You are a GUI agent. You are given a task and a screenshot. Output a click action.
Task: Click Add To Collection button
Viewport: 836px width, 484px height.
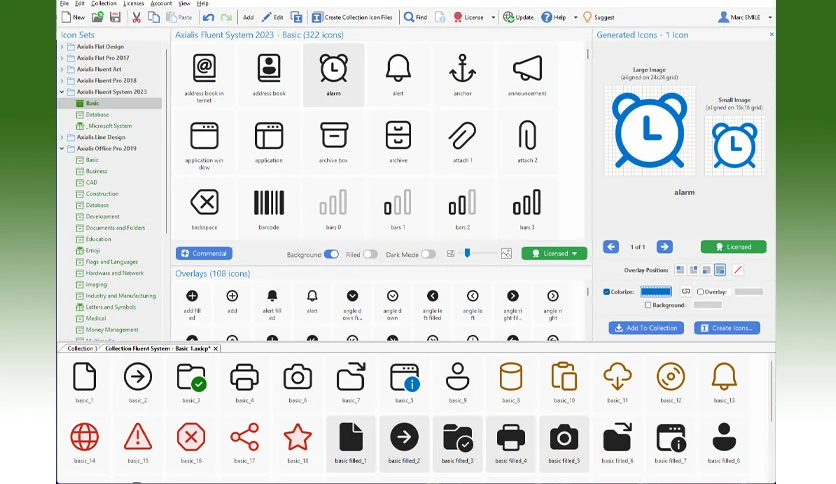pyautogui.click(x=646, y=328)
